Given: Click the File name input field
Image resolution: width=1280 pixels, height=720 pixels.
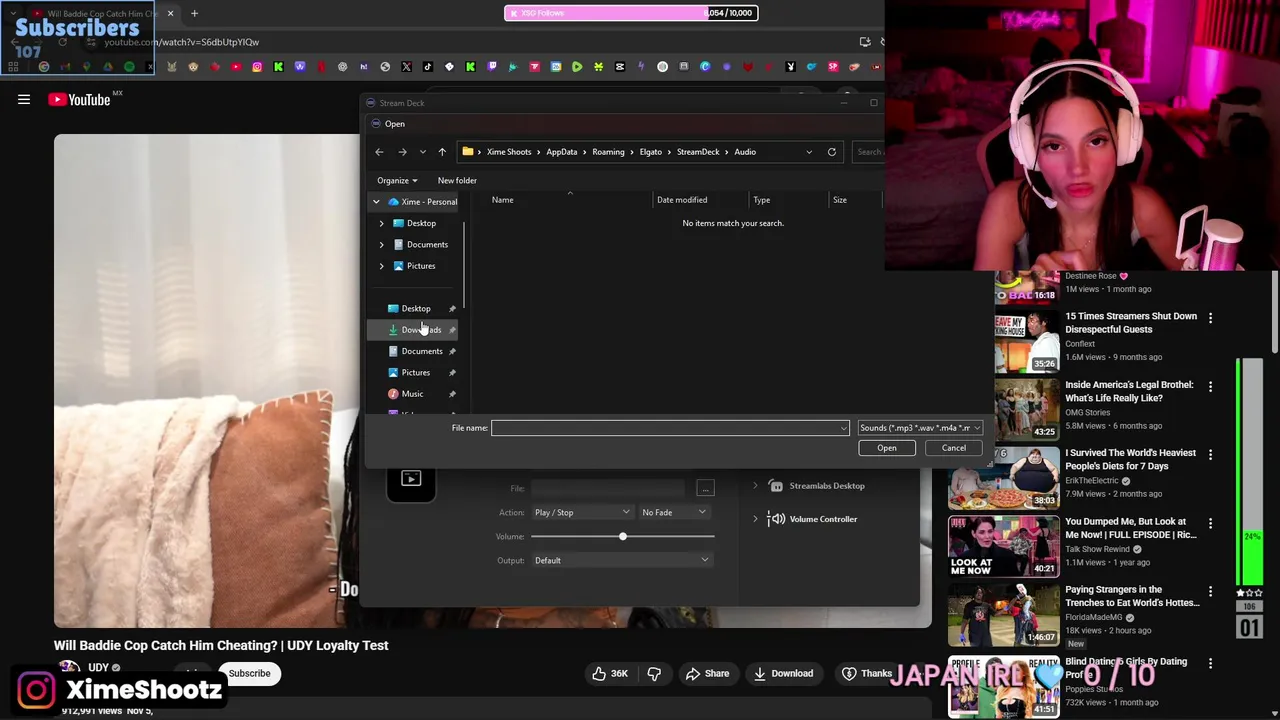Looking at the screenshot, I should tap(669, 428).
